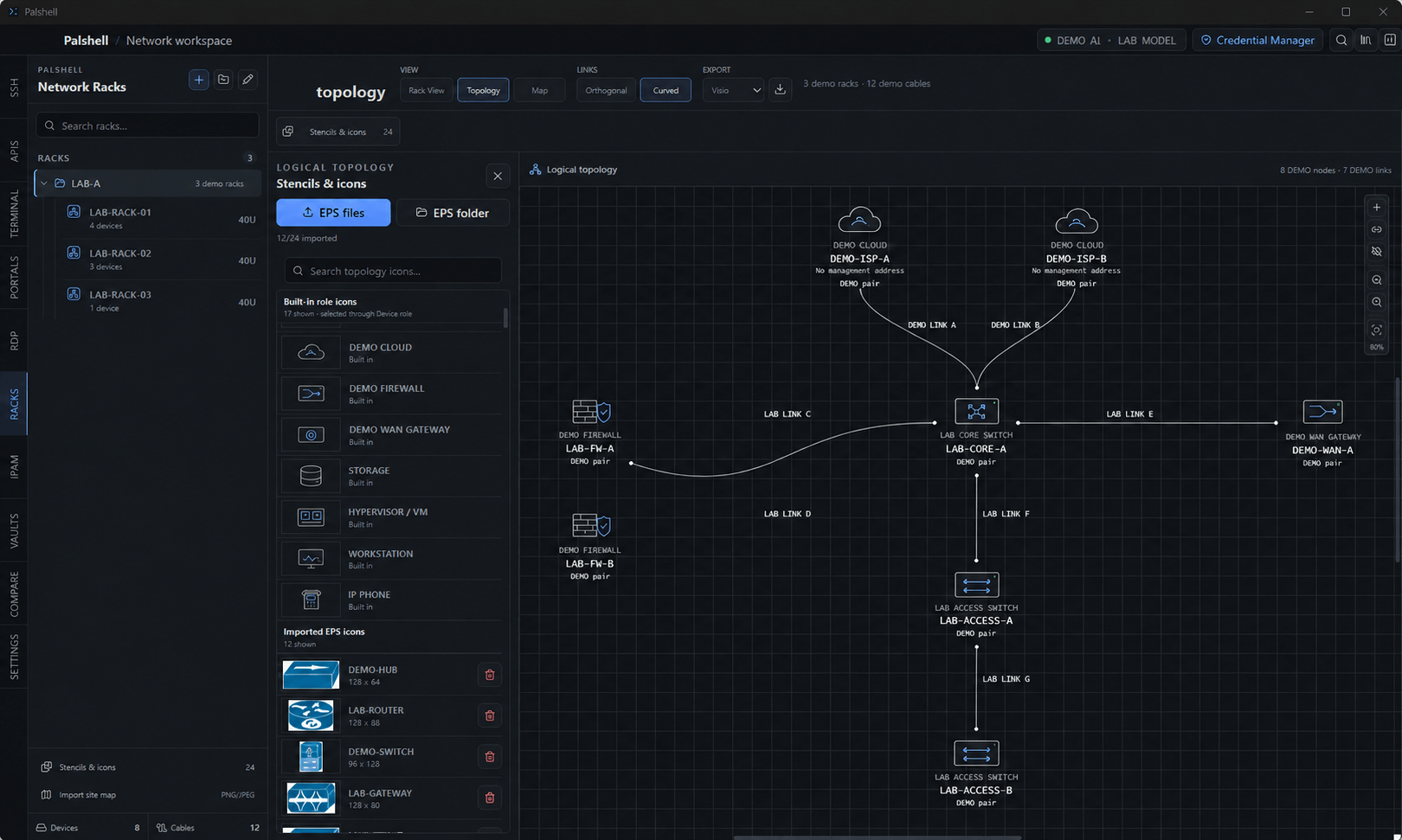
Task: Open the VAULTS sidebar tab
Action: (14, 530)
